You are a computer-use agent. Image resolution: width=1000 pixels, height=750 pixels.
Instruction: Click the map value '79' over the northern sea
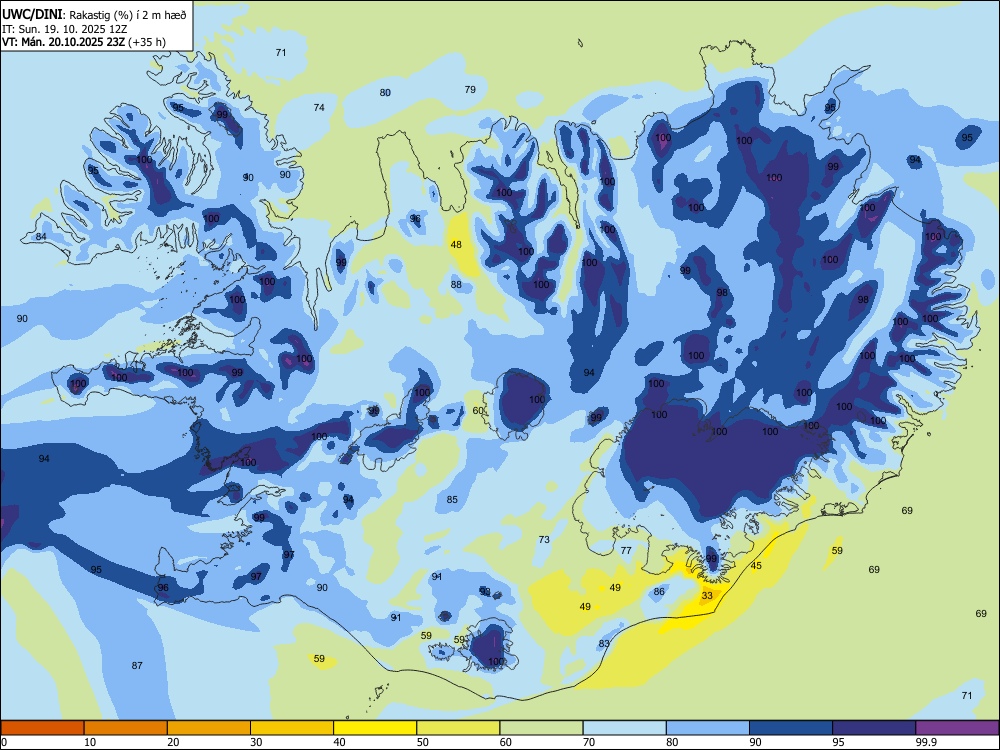(470, 89)
